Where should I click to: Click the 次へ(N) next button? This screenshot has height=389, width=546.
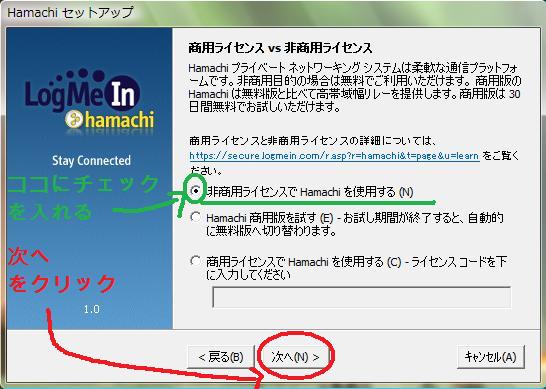295,357
